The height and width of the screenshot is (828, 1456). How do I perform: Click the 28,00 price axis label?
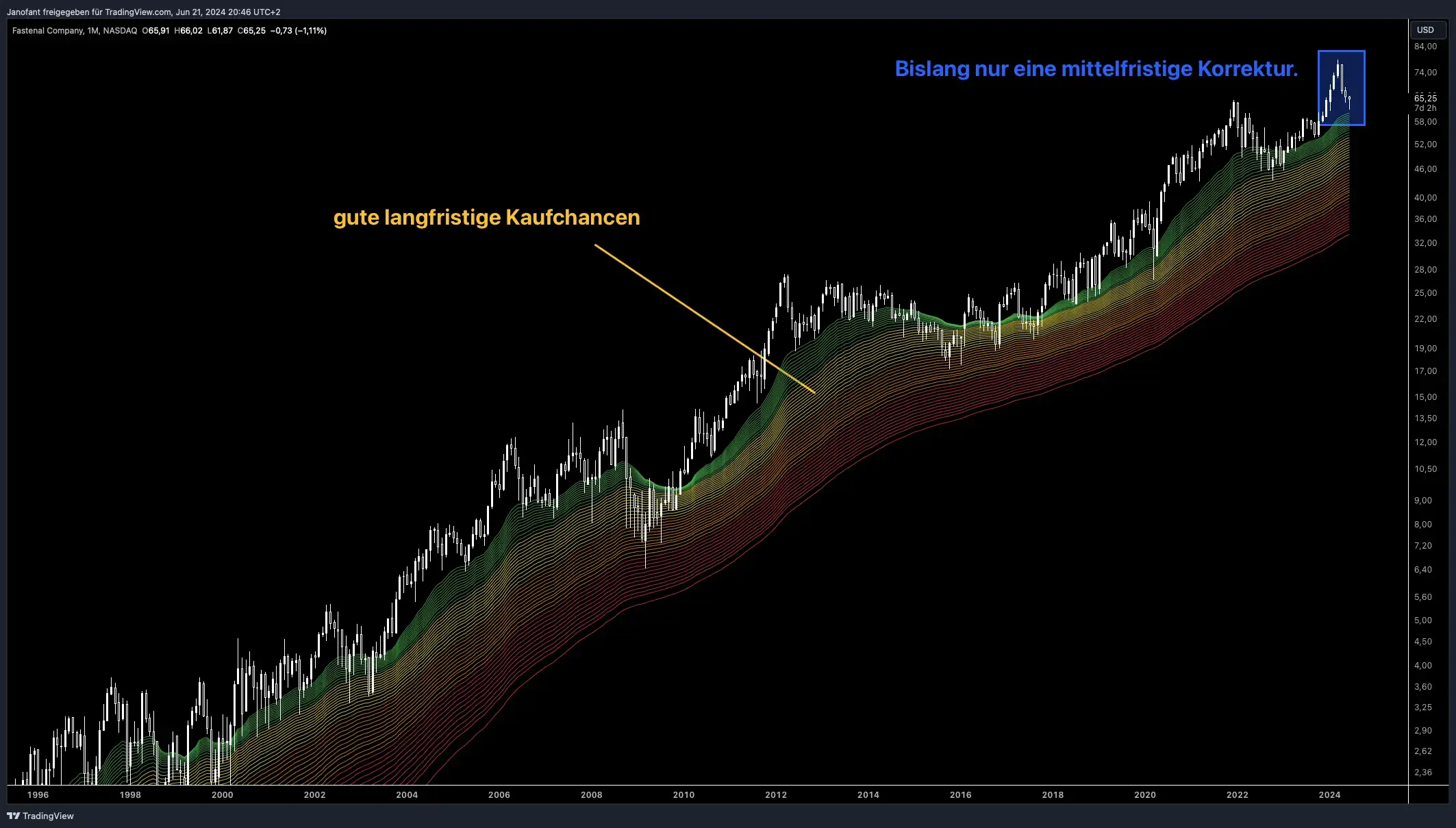1425,270
